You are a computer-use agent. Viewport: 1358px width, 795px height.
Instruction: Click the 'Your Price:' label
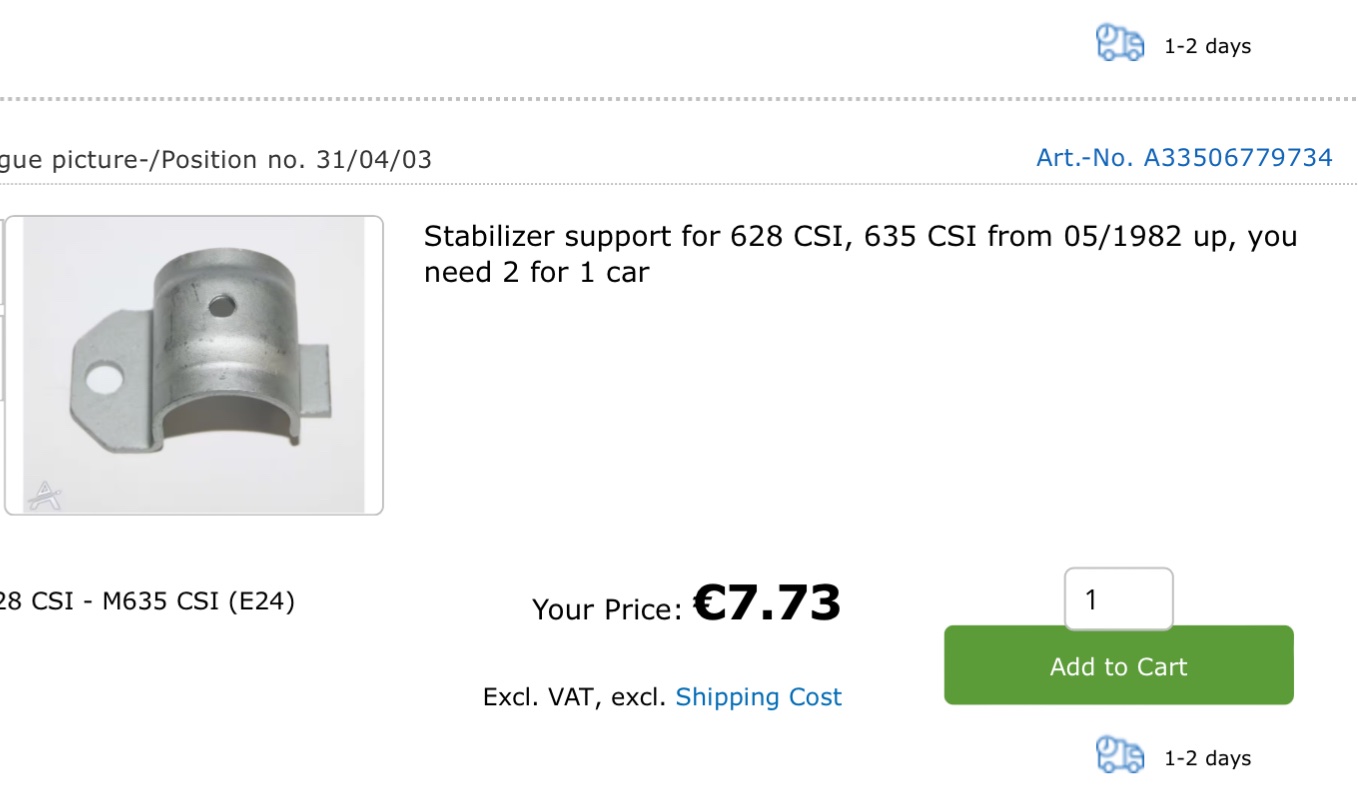(x=607, y=609)
